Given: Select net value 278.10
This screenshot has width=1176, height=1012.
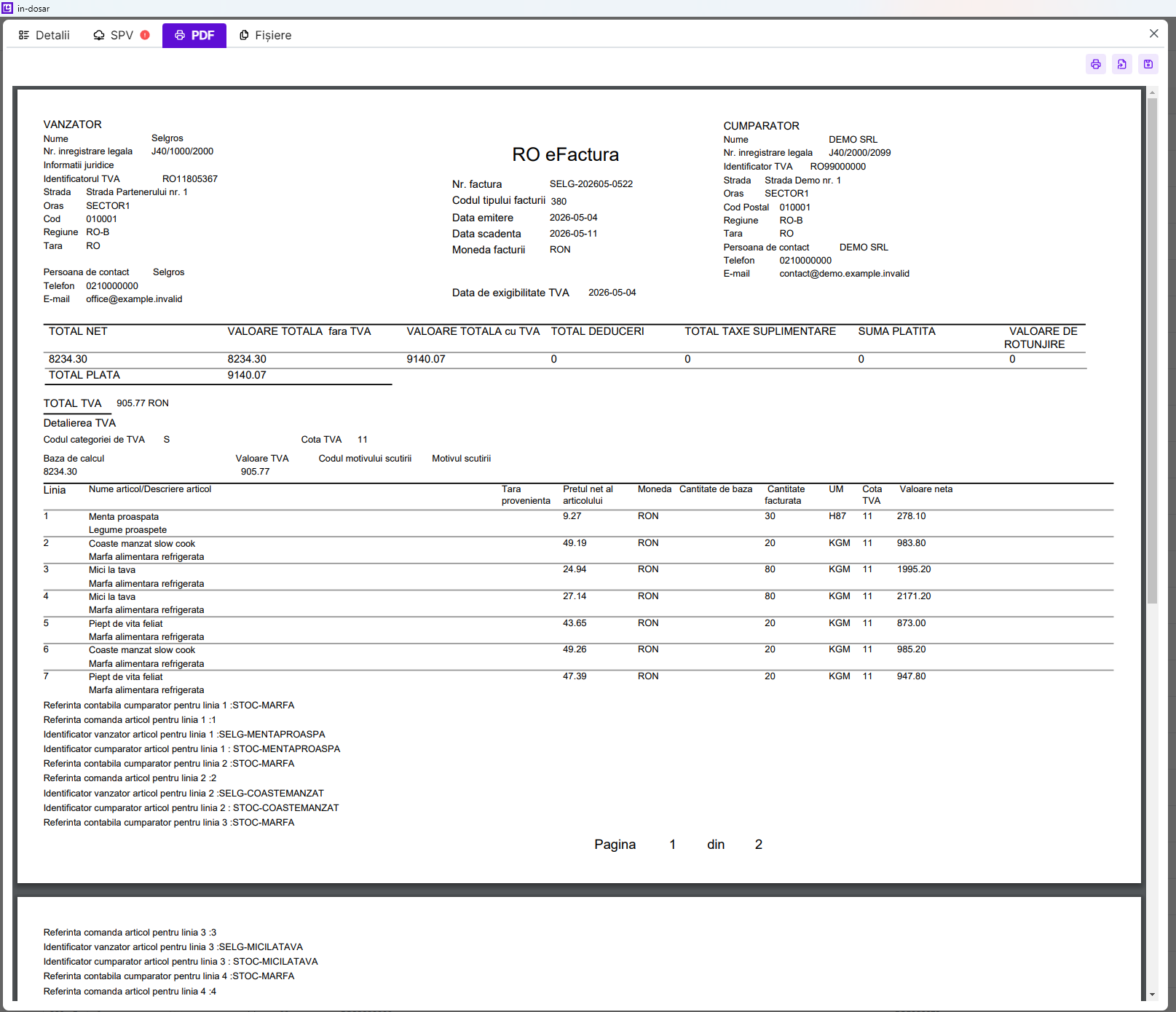Looking at the screenshot, I should (x=912, y=516).
